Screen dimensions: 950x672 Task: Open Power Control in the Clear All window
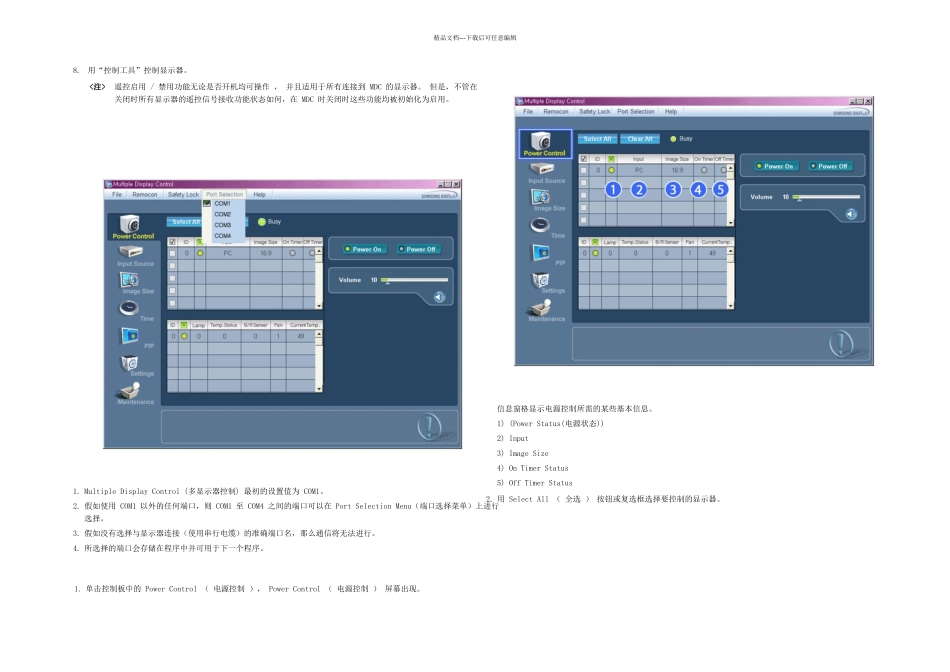point(544,144)
